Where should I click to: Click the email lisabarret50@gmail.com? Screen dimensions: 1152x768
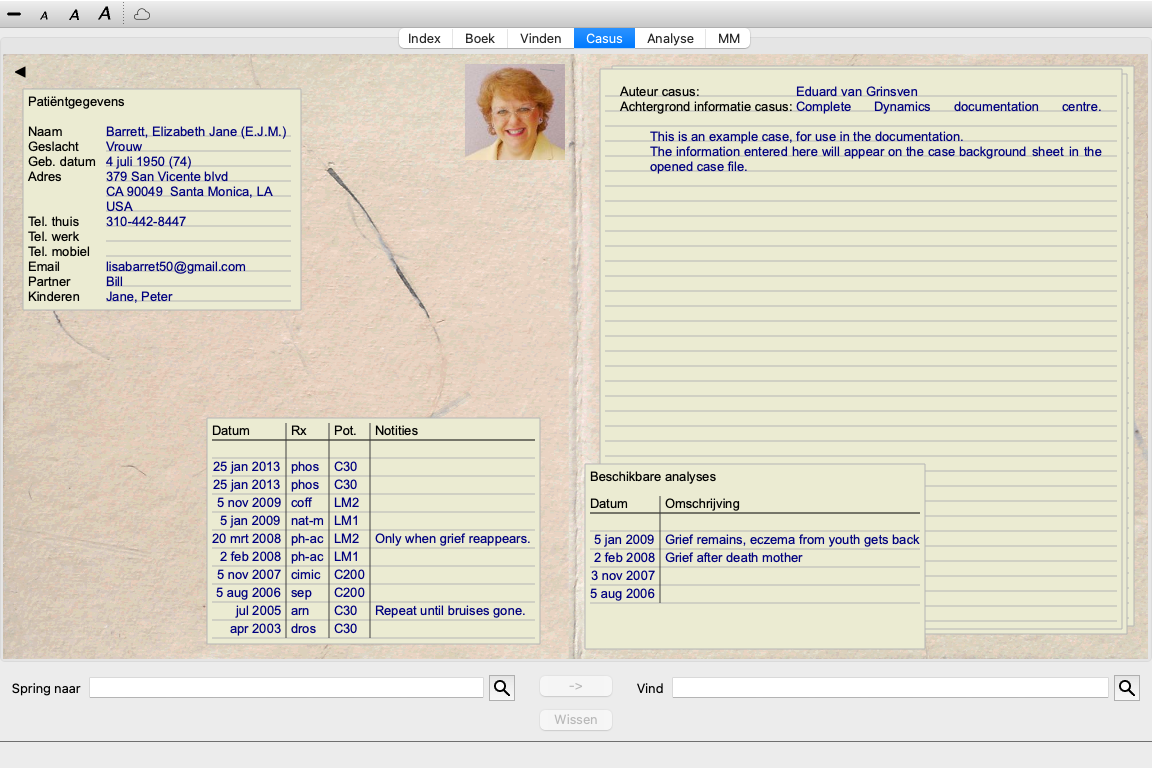176,267
